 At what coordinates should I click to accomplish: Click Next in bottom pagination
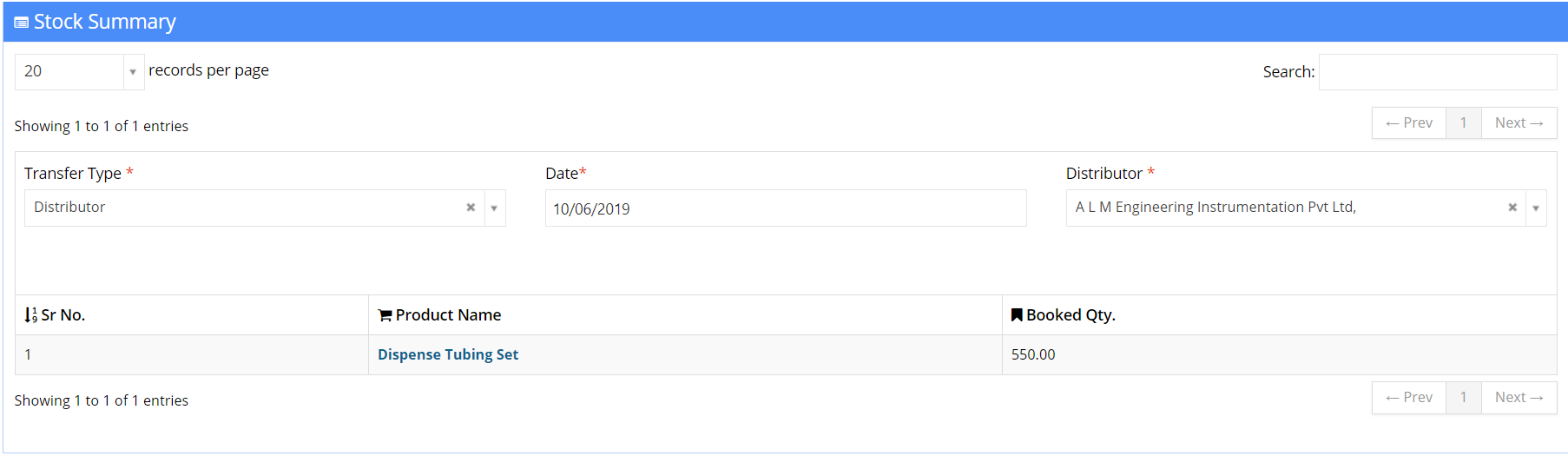1519,398
